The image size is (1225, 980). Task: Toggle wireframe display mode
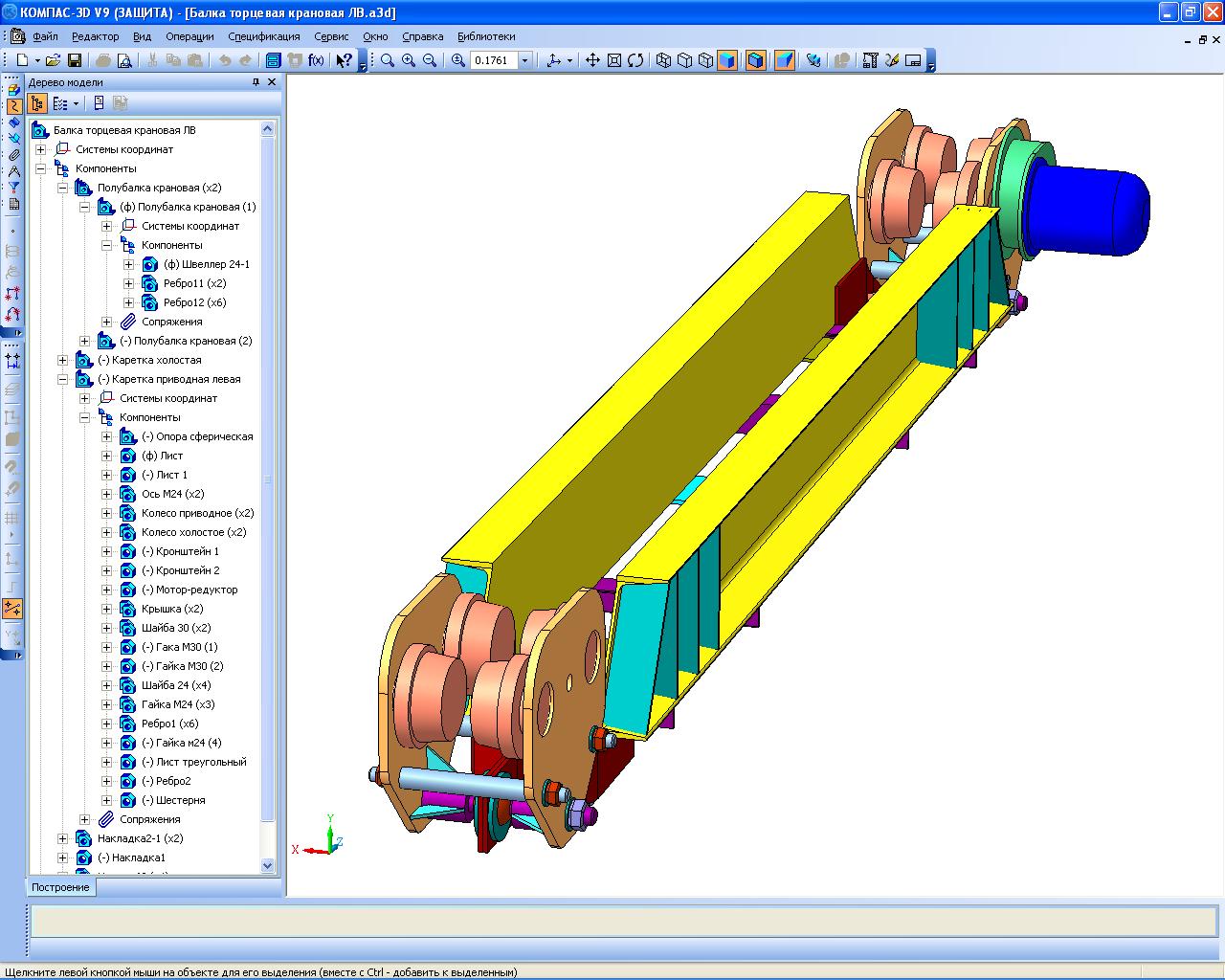(x=664, y=60)
